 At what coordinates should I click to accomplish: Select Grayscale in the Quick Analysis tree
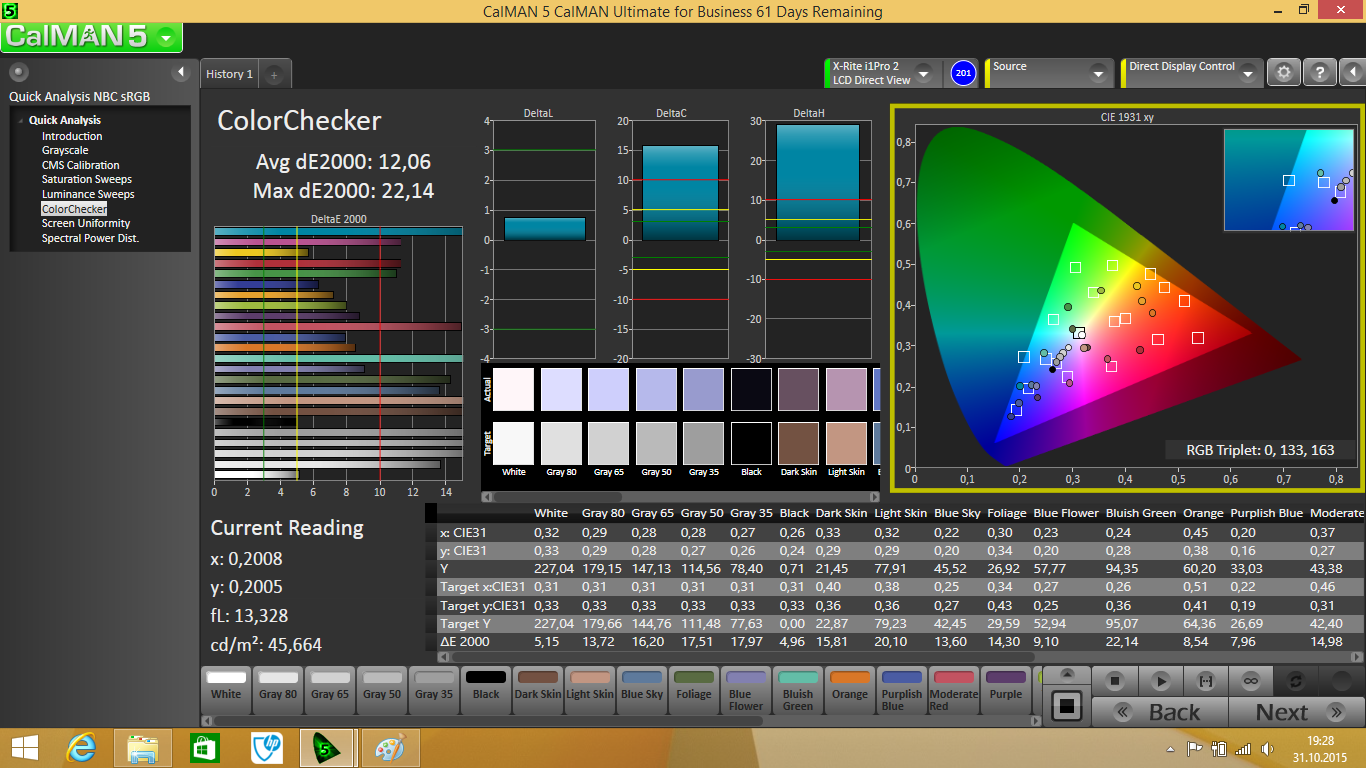pyautogui.click(x=65, y=151)
